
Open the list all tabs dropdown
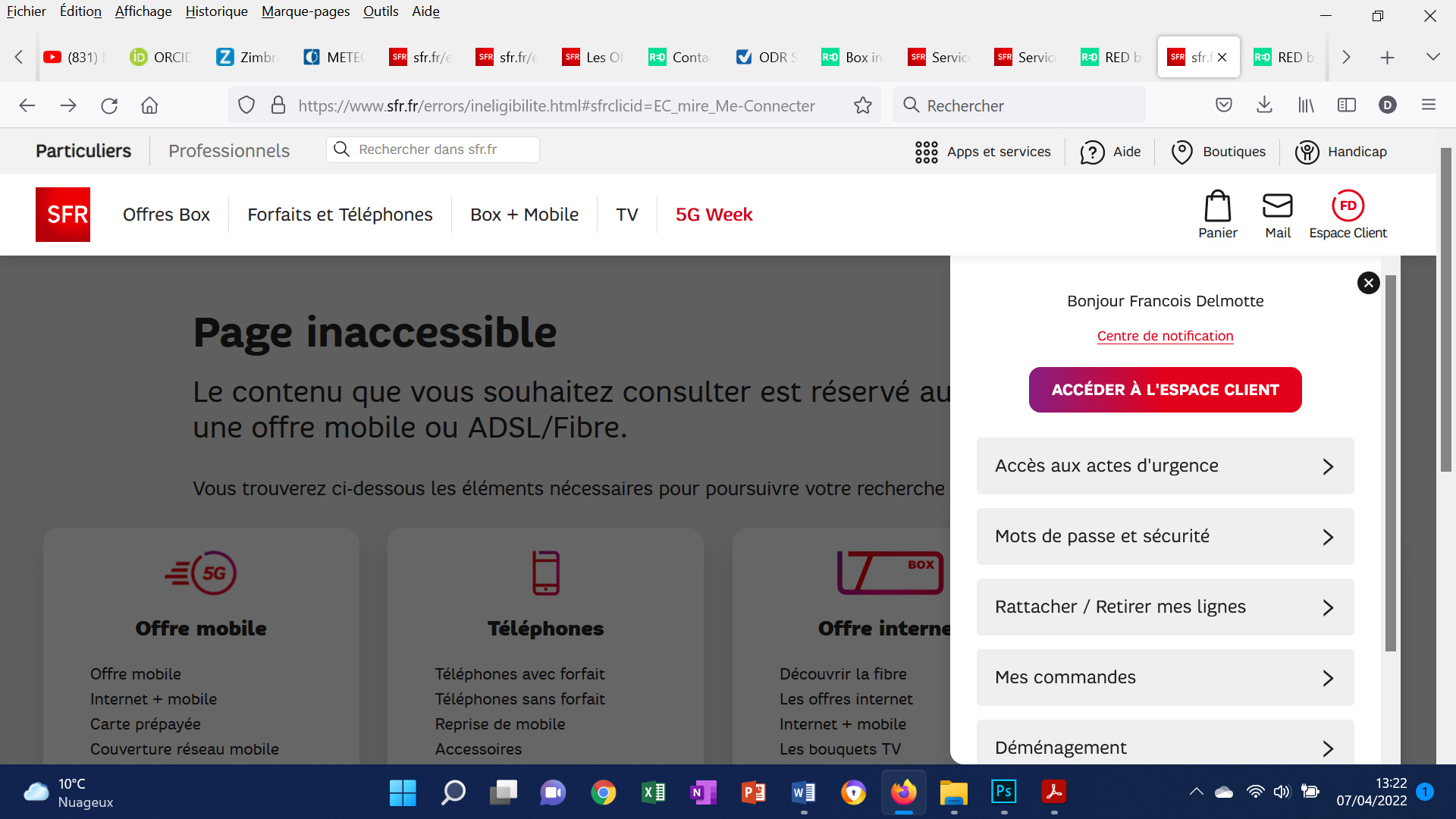coord(1433,57)
